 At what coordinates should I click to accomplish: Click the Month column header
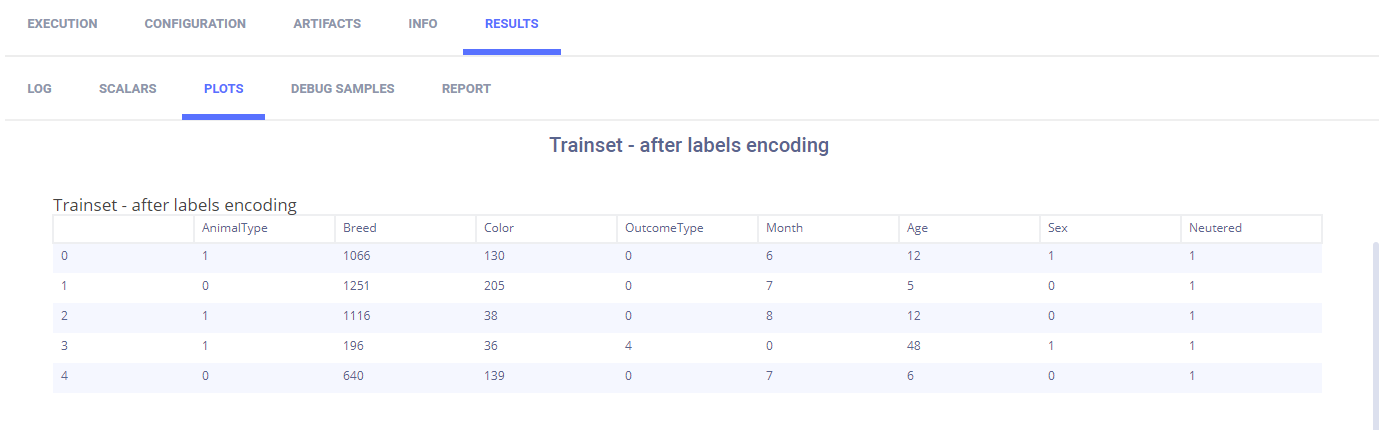[784, 228]
